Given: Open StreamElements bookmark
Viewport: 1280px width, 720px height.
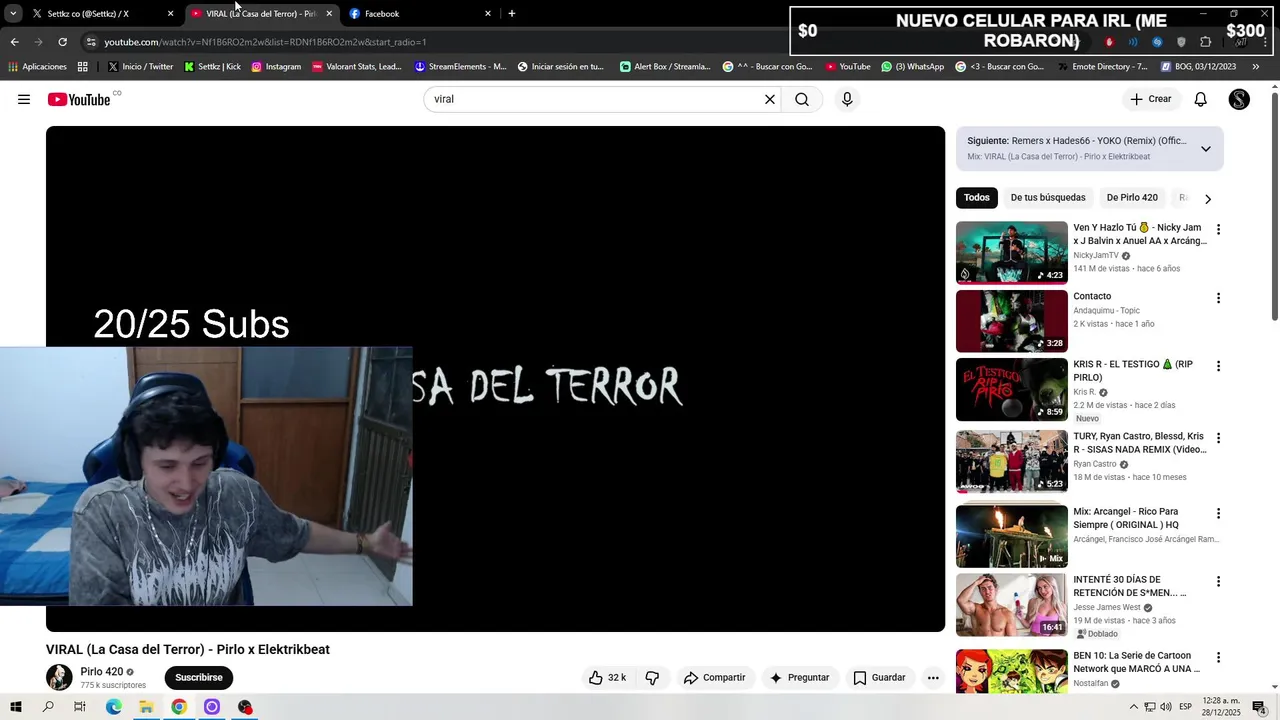Looking at the screenshot, I should tap(461, 67).
